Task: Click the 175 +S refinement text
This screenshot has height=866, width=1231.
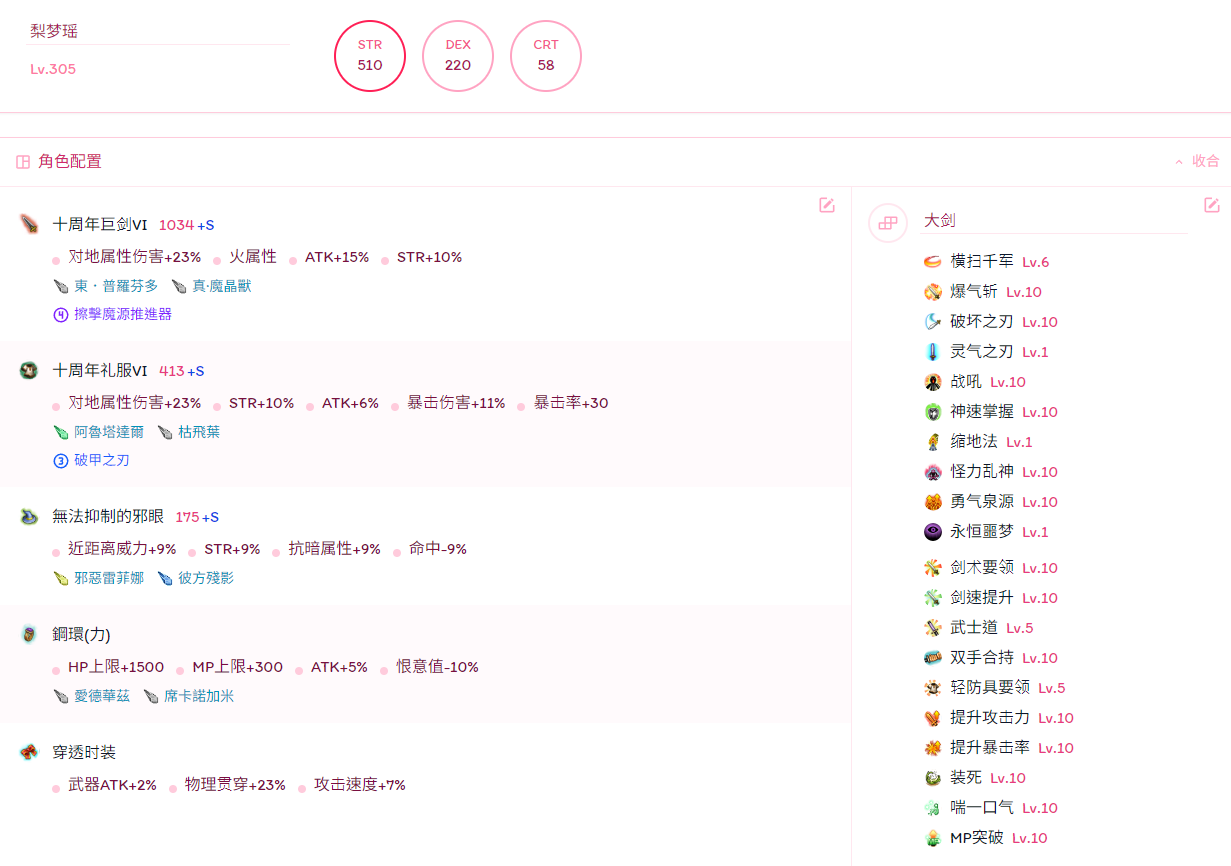Action: point(197,517)
